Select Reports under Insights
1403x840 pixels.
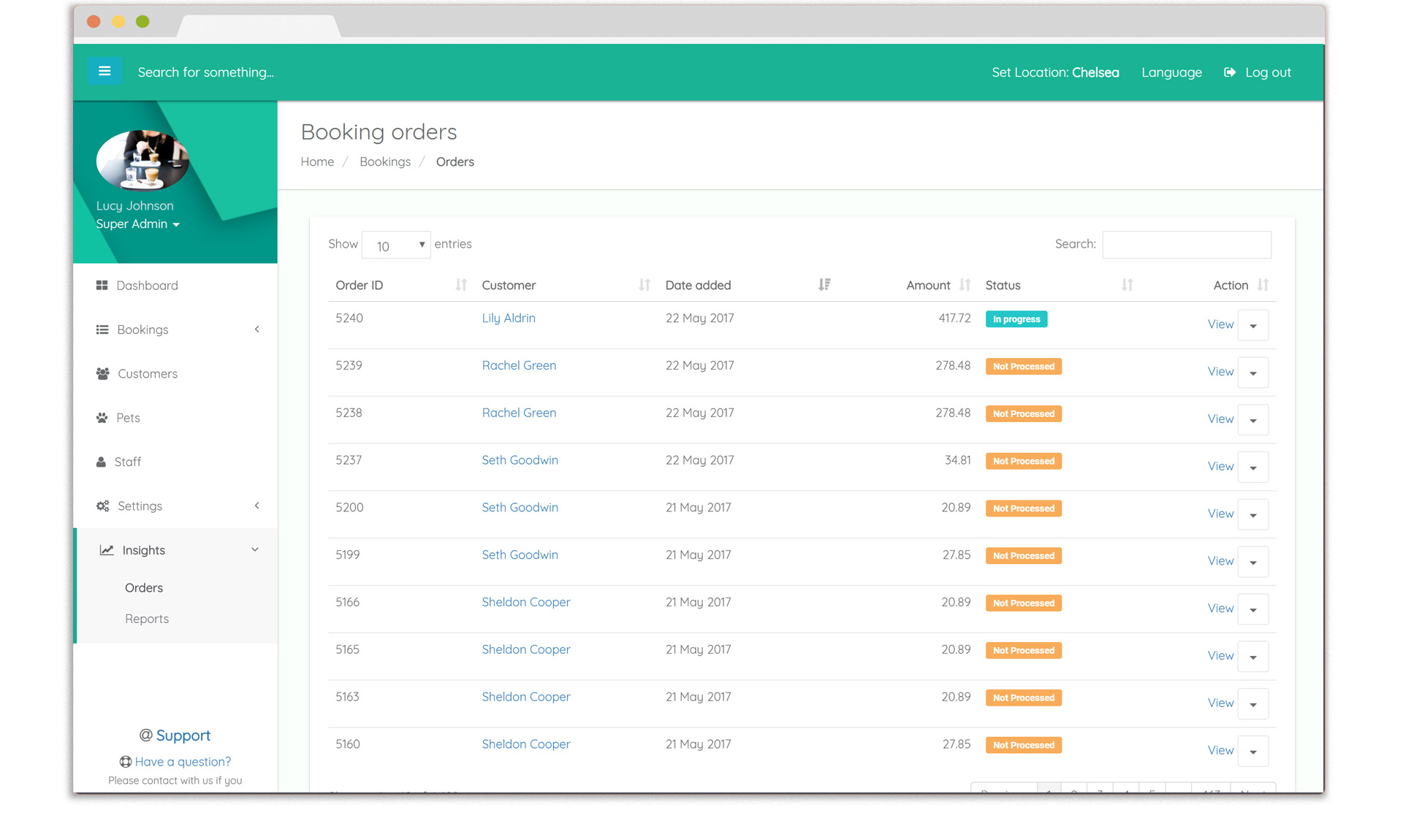[x=147, y=619]
